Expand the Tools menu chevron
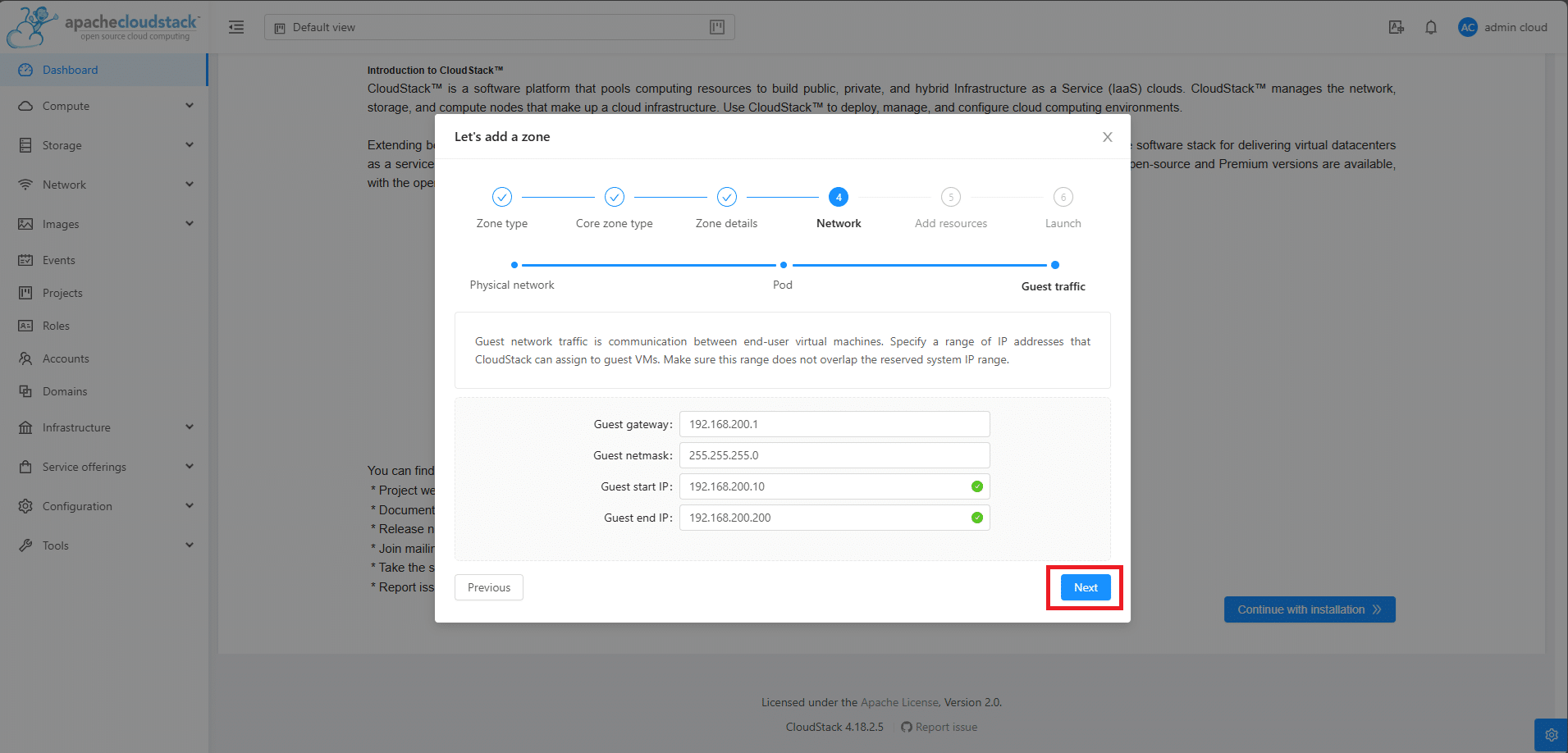 click(x=190, y=545)
